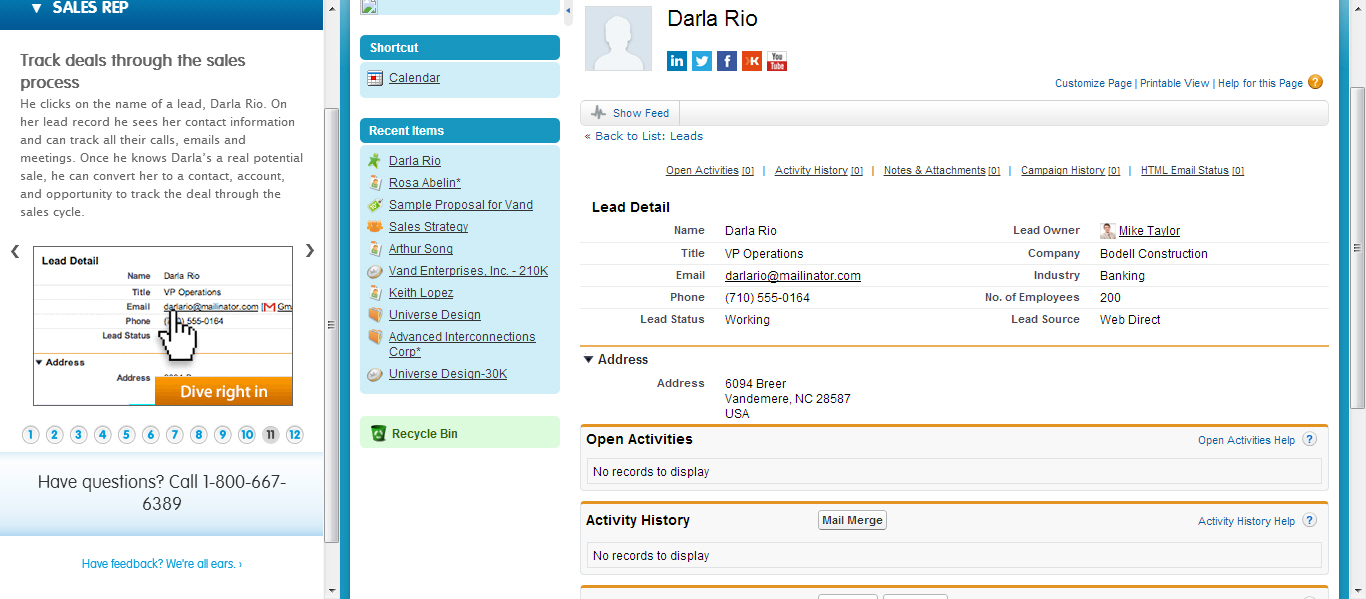Open the Klout social icon
This screenshot has width=1366, height=599.
pyautogui.click(x=752, y=61)
